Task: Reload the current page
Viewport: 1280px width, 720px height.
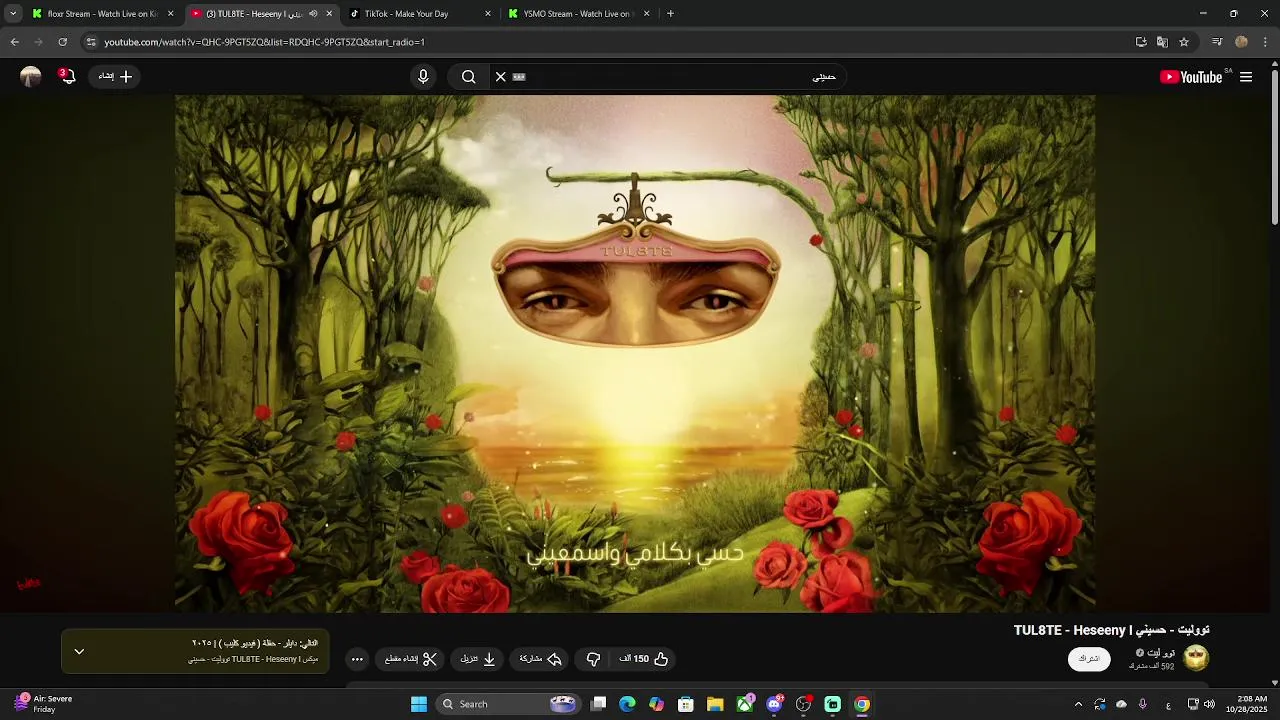Action: [62, 42]
